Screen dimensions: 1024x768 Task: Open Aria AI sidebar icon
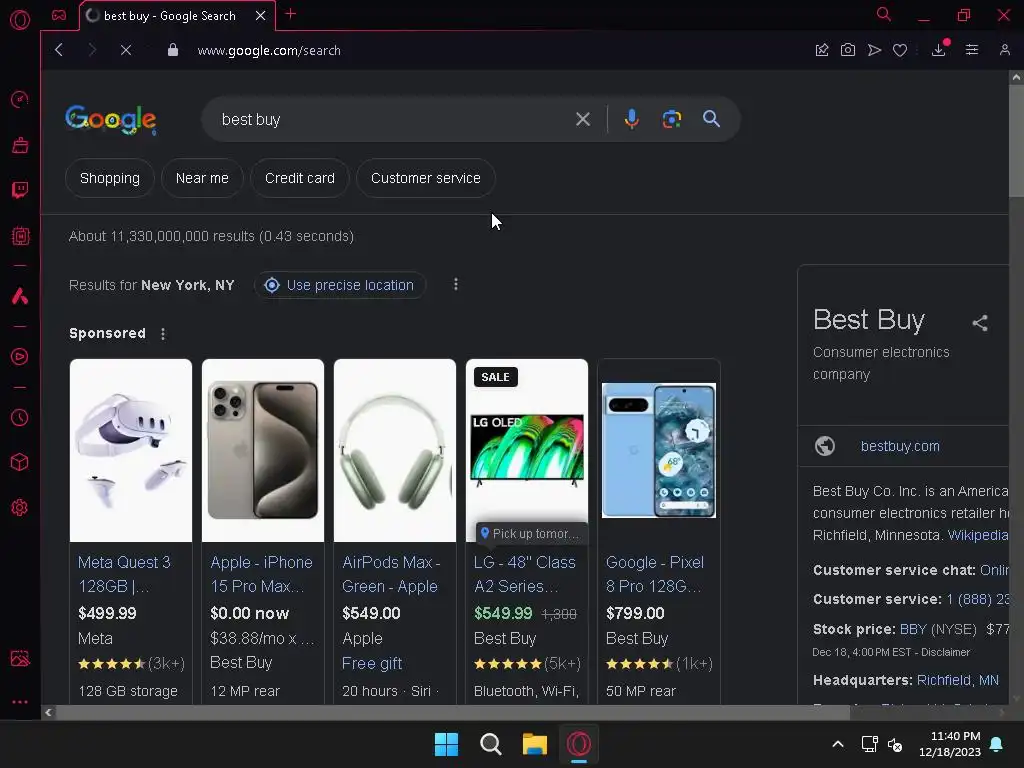[x=20, y=296]
